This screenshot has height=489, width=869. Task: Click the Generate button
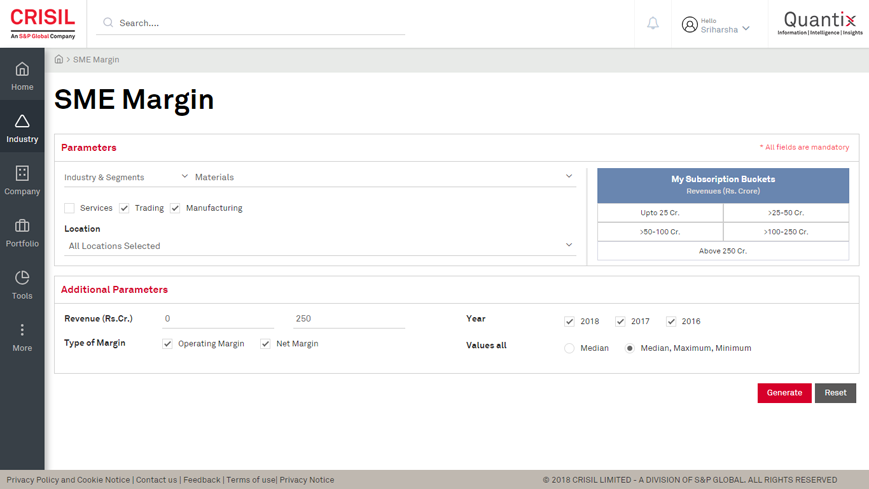pos(784,393)
